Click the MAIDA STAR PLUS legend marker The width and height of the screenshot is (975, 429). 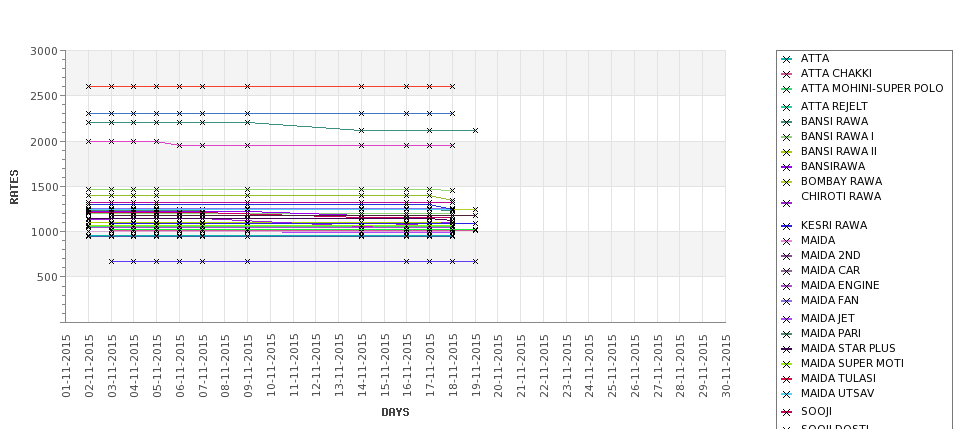click(x=787, y=349)
